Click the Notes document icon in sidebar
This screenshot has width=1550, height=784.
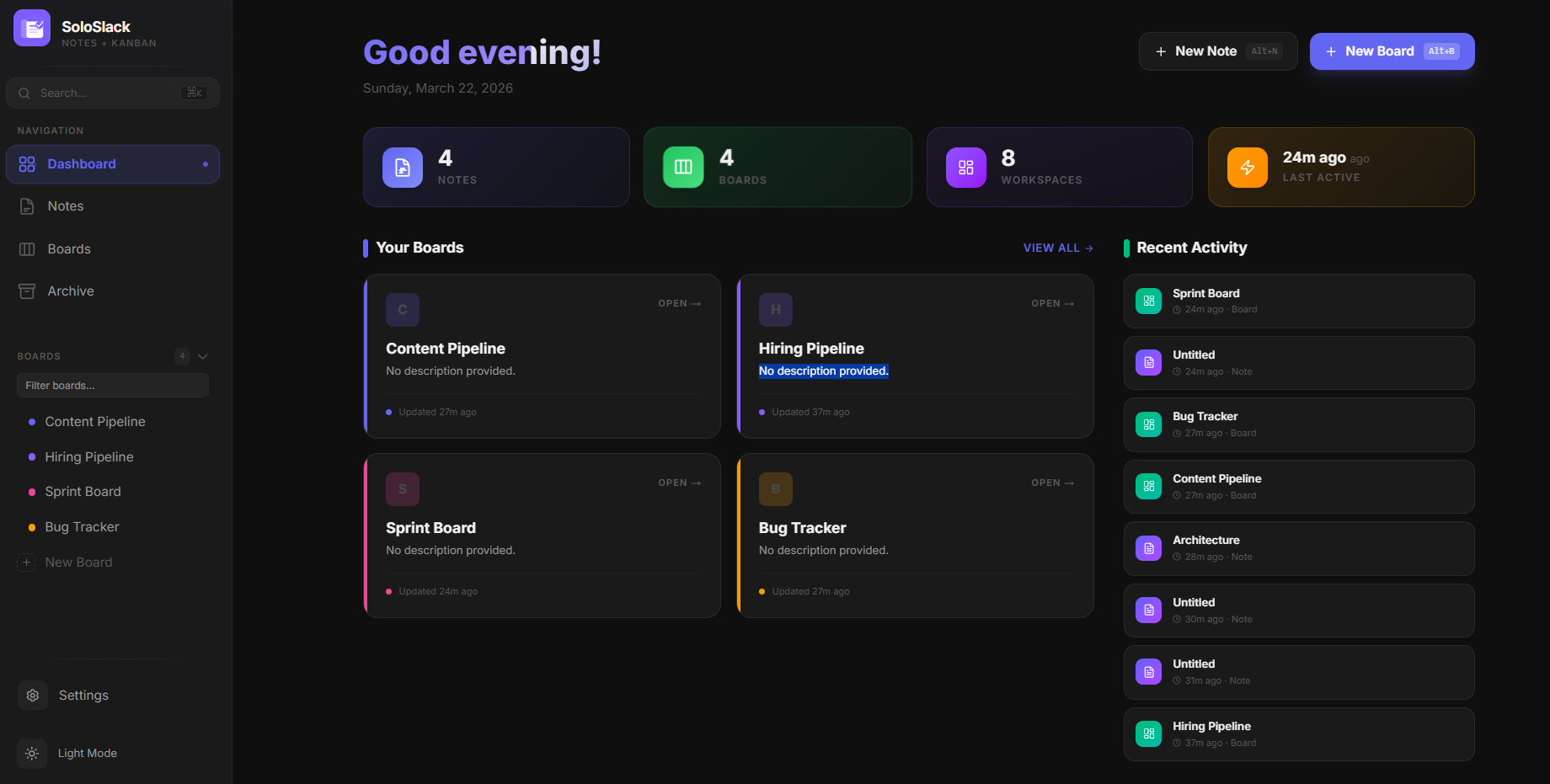tap(26, 205)
